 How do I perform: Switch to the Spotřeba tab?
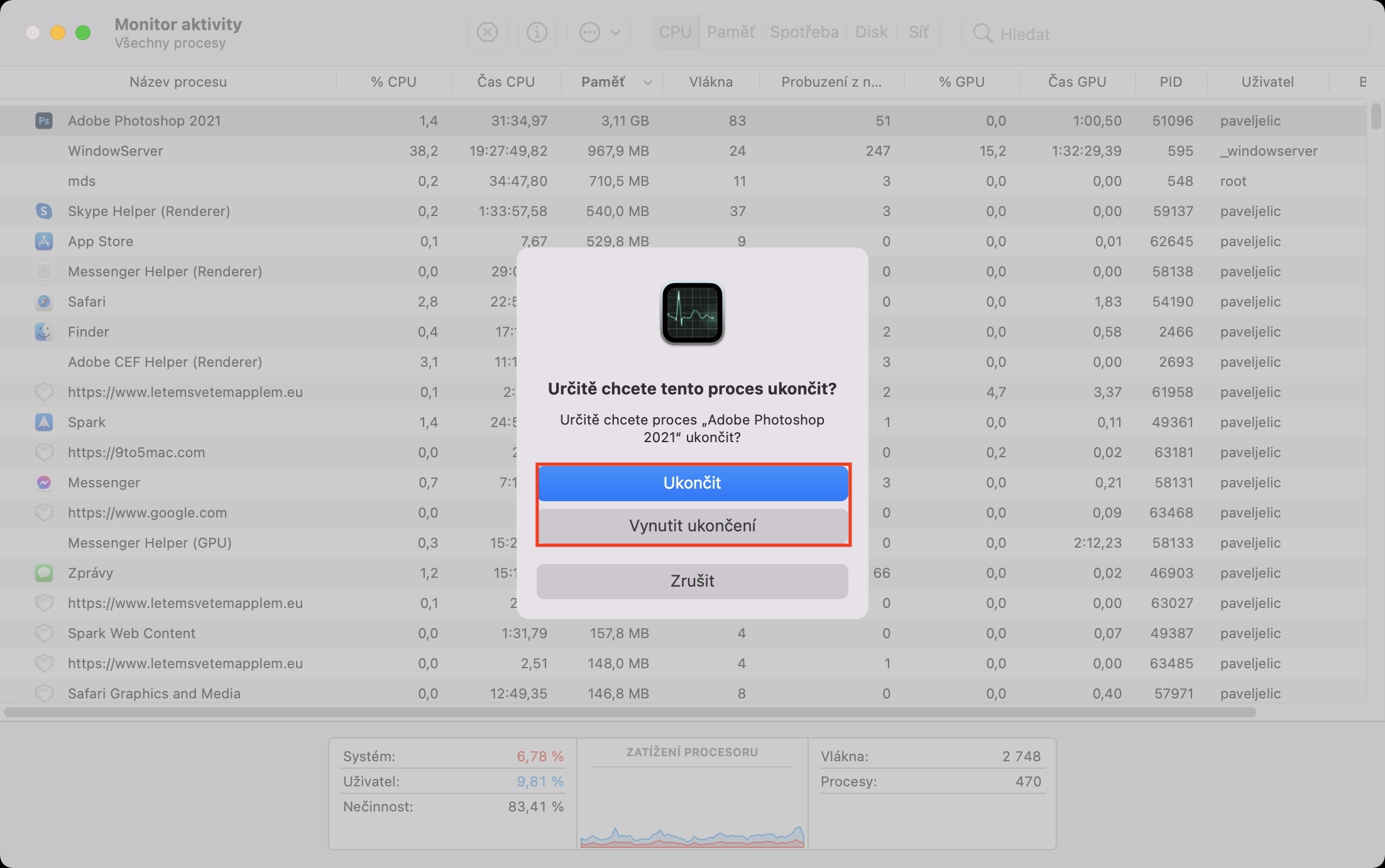[804, 33]
